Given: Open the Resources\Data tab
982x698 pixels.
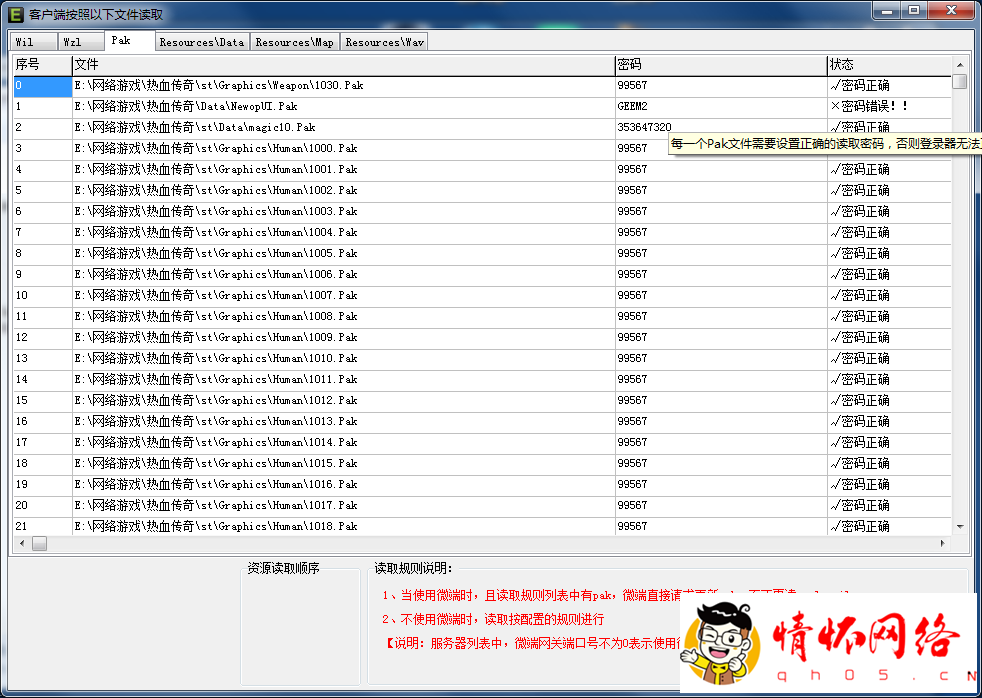Looking at the screenshot, I should [202, 42].
